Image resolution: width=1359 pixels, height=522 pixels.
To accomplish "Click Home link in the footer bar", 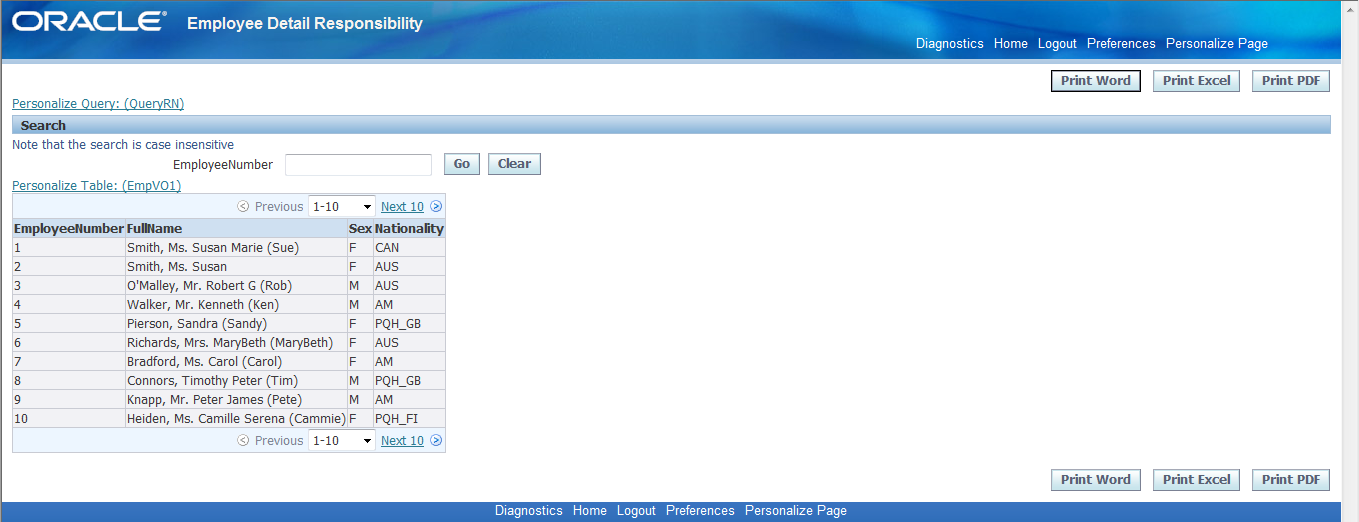I will pyautogui.click(x=590, y=511).
